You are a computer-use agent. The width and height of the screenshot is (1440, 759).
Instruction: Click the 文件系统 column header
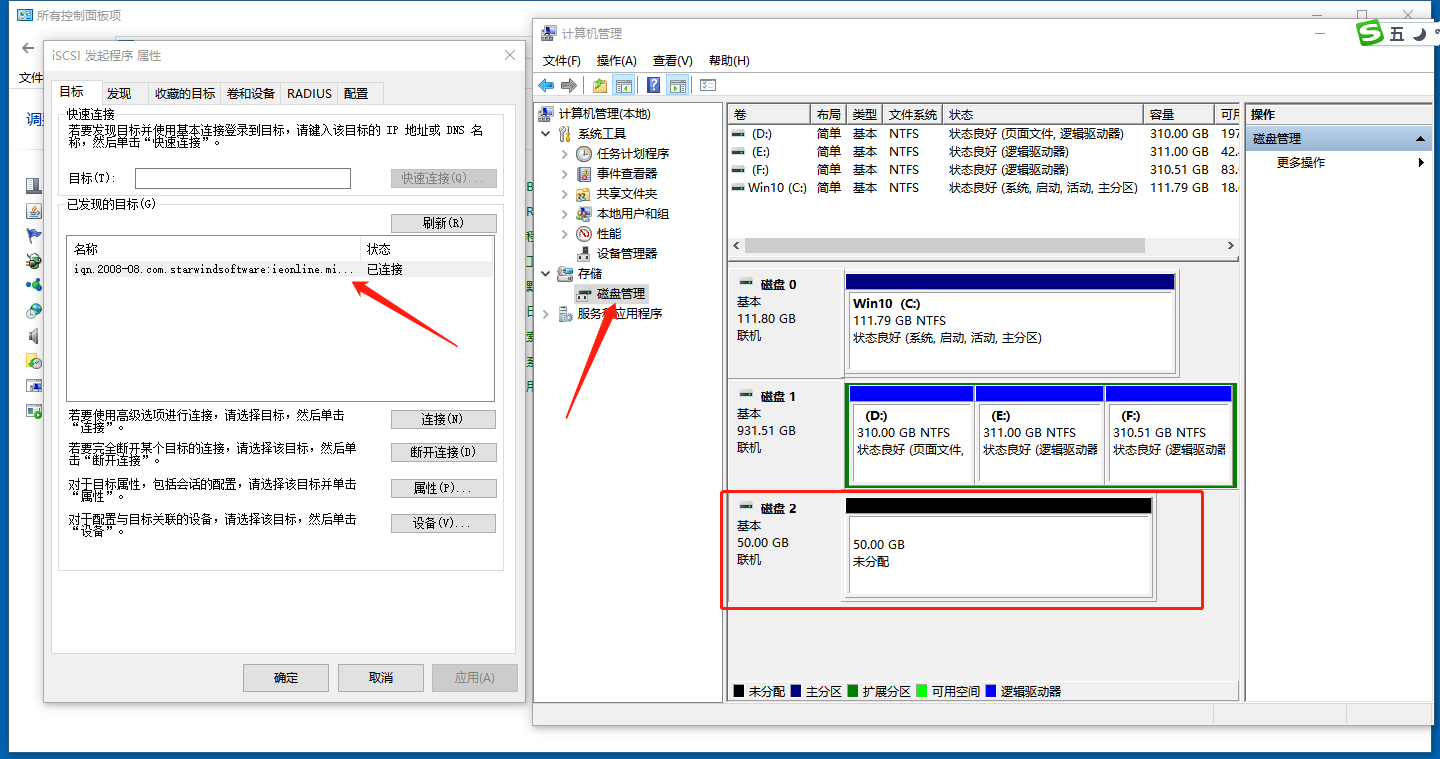(x=913, y=114)
